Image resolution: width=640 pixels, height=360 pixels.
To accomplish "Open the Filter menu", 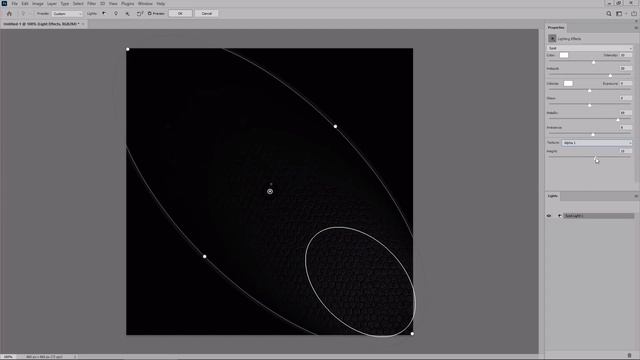I will pos(91,4).
